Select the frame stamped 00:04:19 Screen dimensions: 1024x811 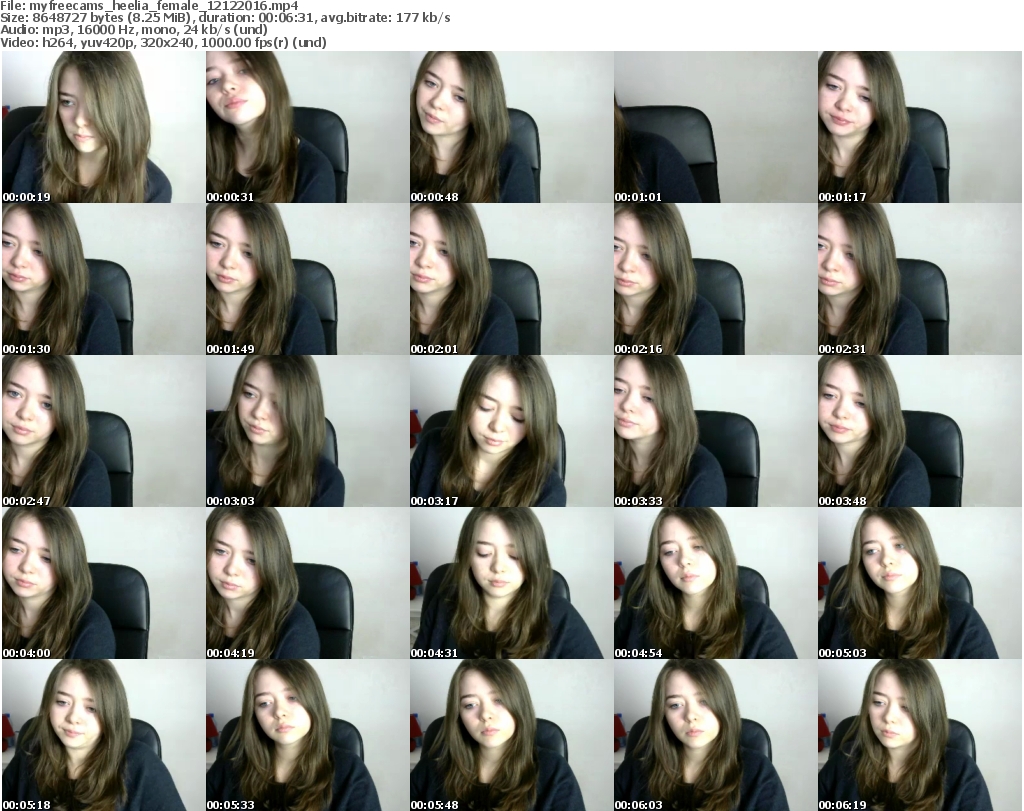click(x=308, y=583)
